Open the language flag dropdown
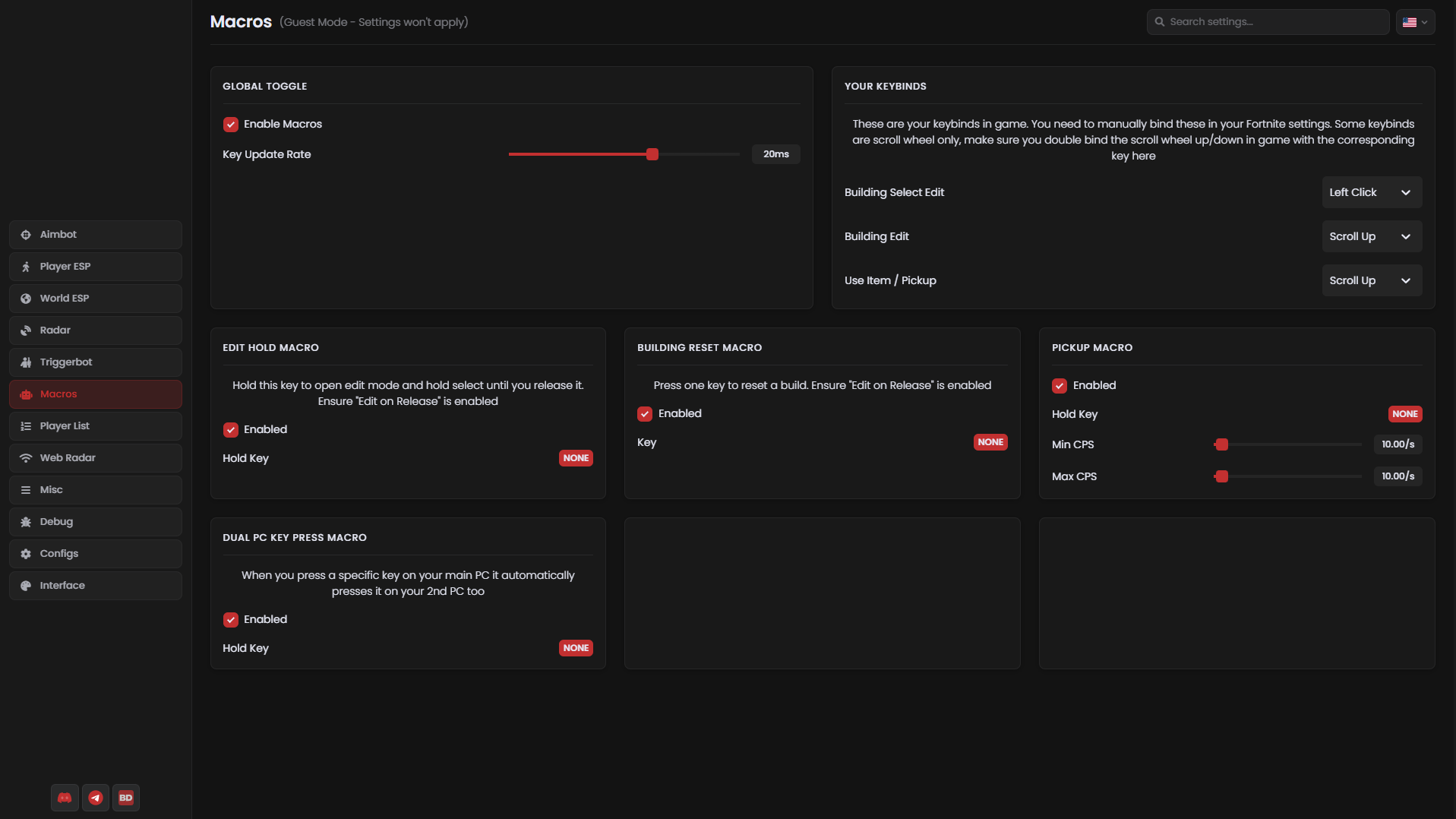The width and height of the screenshot is (1456, 819). tap(1415, 22)
